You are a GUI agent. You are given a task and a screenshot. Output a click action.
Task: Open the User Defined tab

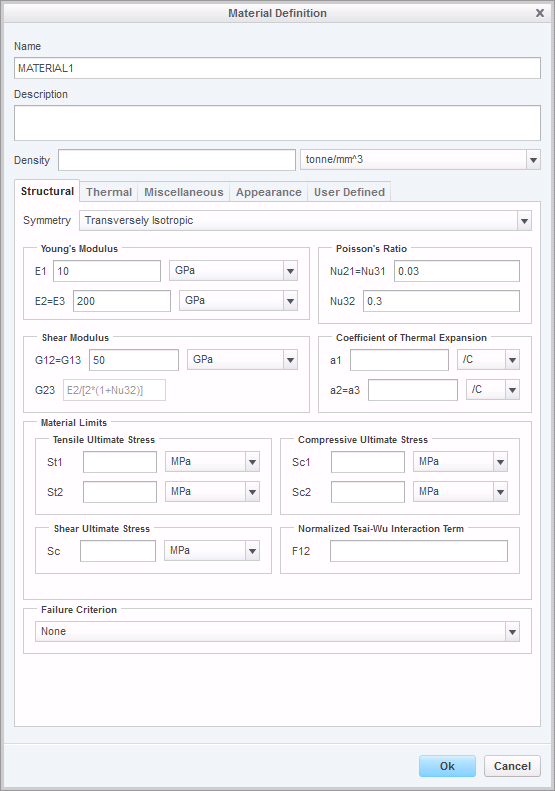click(349, 192)
